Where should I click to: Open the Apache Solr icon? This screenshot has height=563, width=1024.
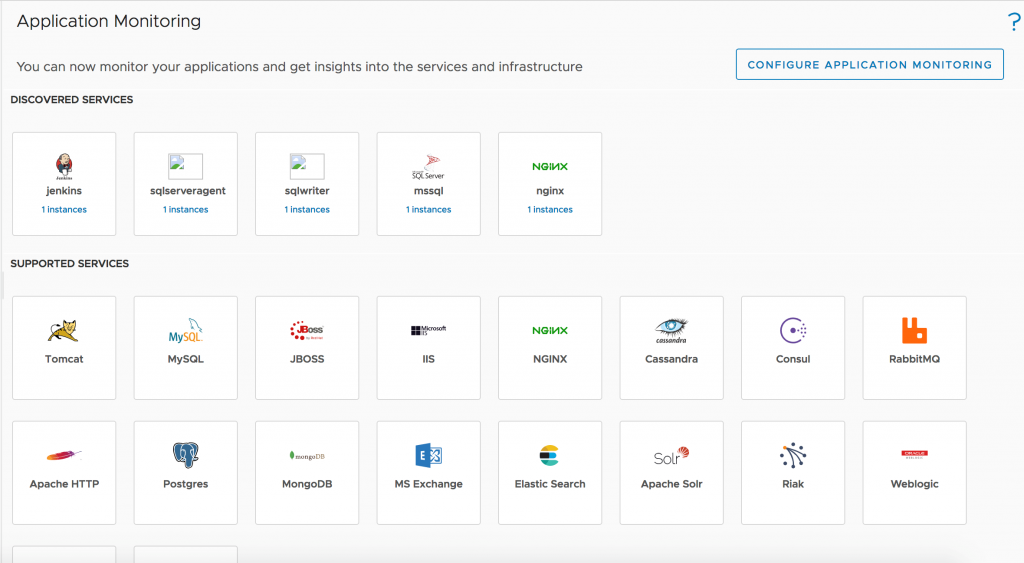coord(671,456)
